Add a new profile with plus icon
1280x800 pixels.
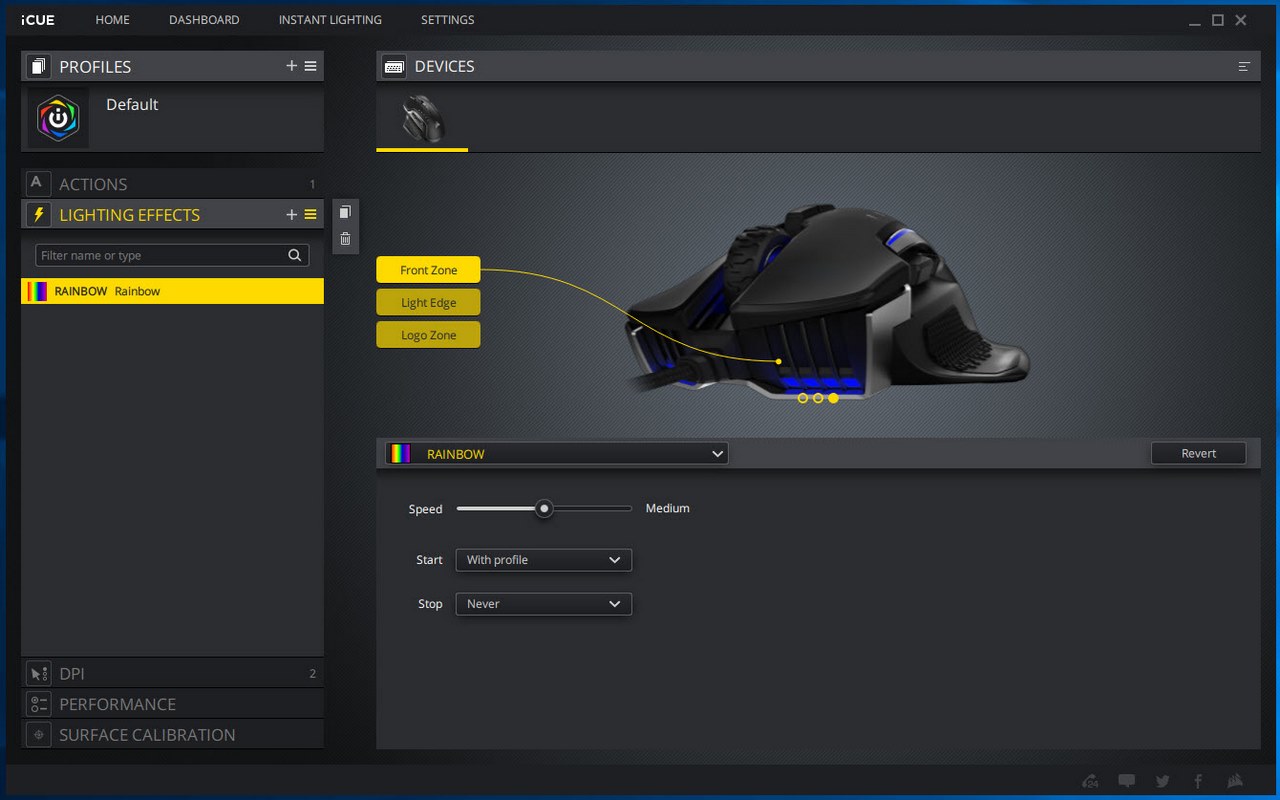click(x=292, y=66)
